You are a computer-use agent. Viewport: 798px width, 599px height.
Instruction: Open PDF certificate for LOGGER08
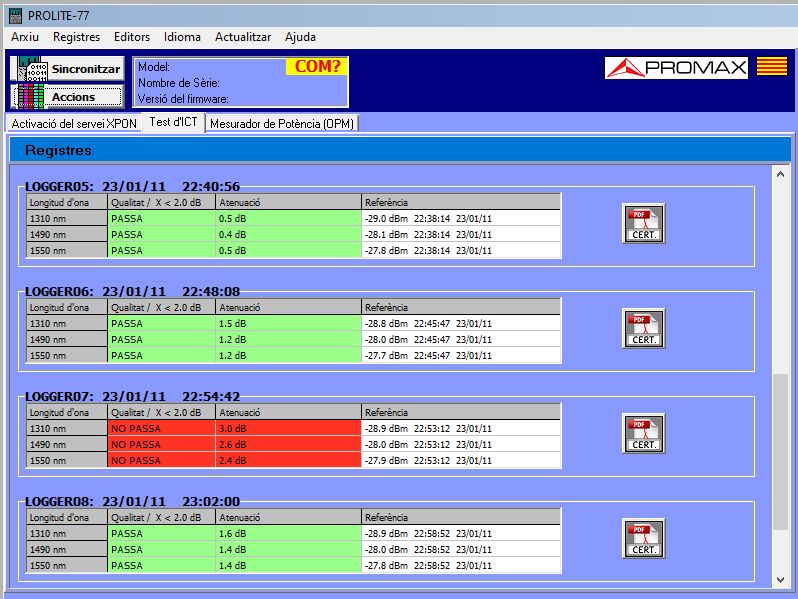tap(643, 538)
